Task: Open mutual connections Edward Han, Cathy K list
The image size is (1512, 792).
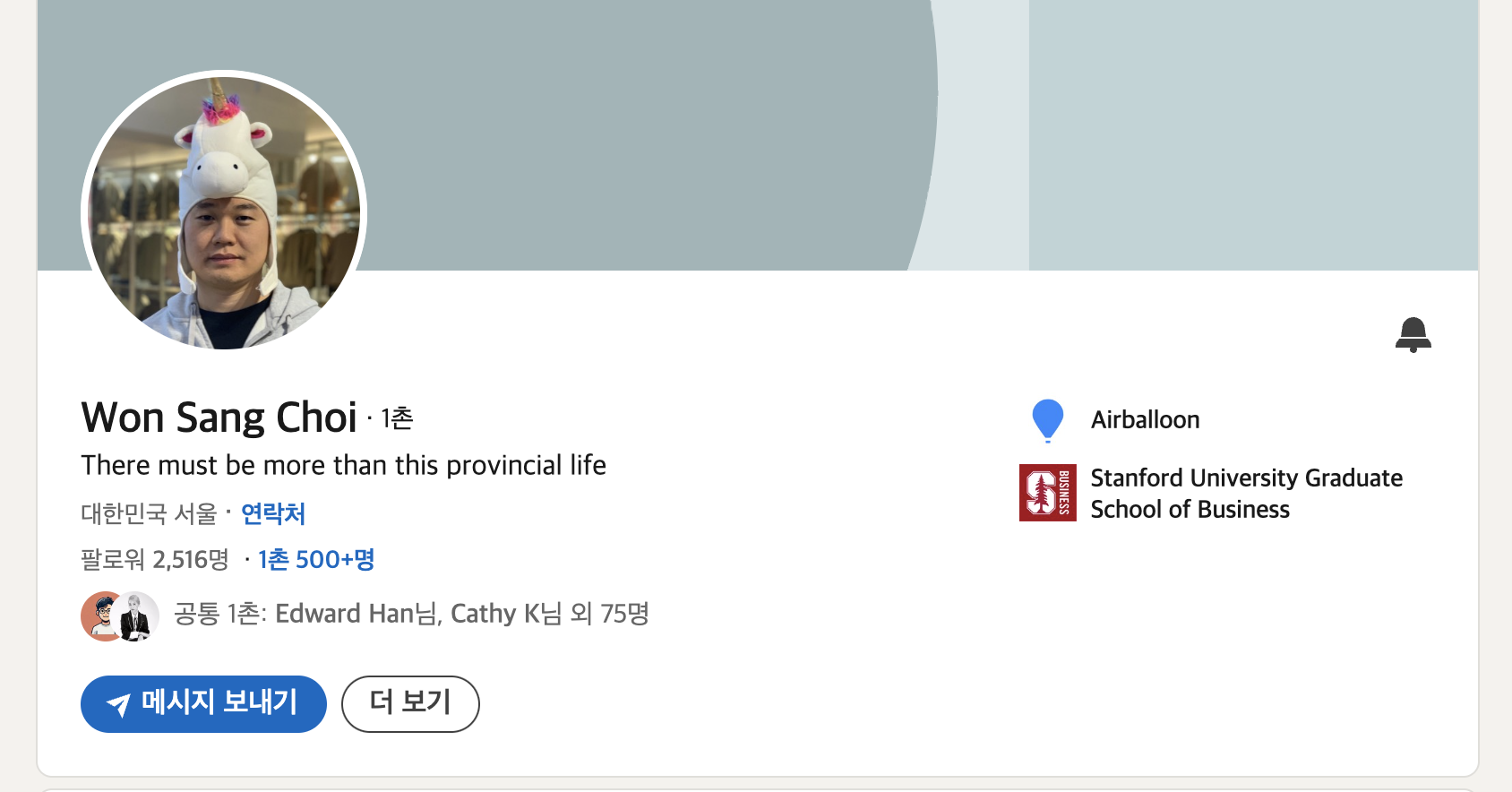Action: (x=411, y=614)
